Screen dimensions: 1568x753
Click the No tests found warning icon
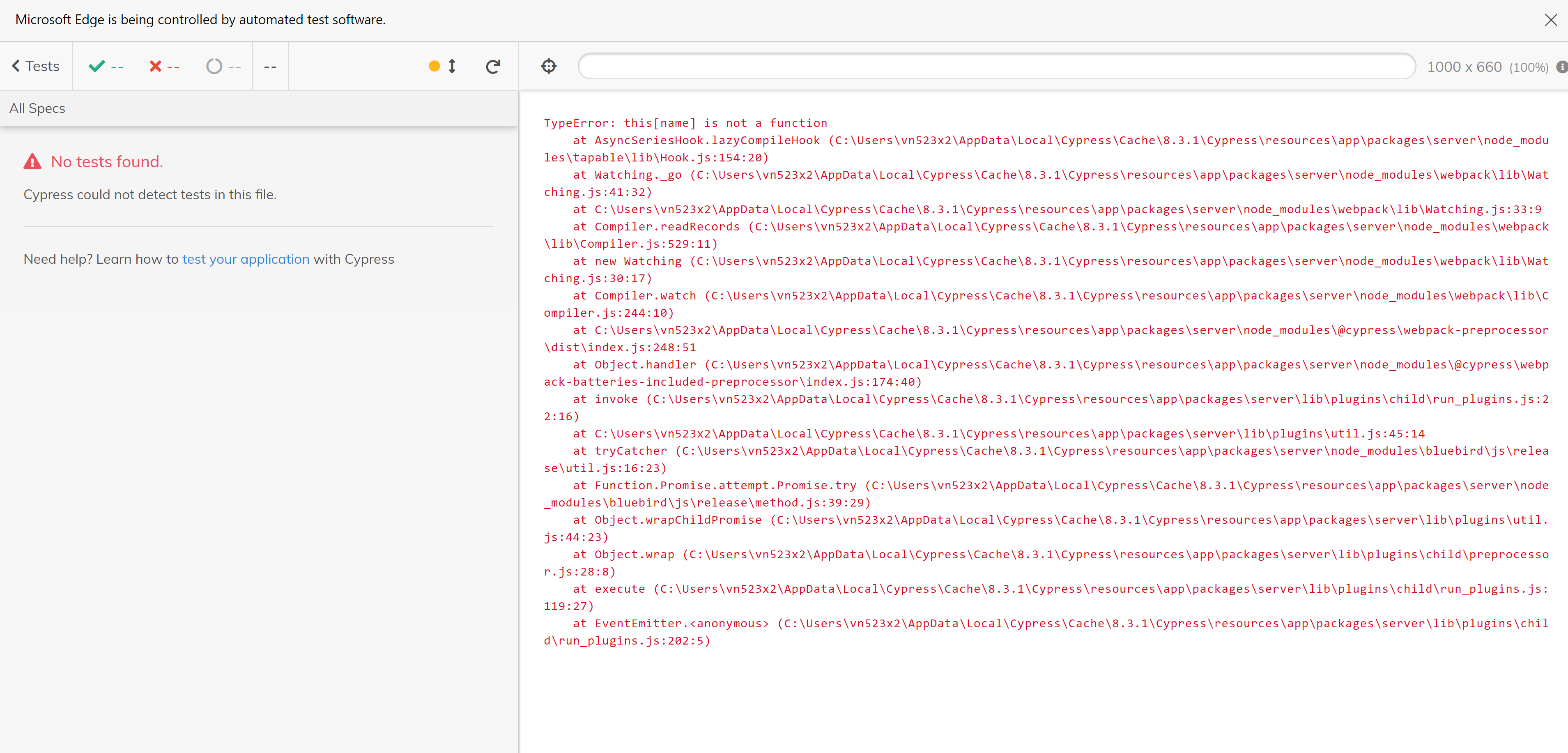pos(32,162)
